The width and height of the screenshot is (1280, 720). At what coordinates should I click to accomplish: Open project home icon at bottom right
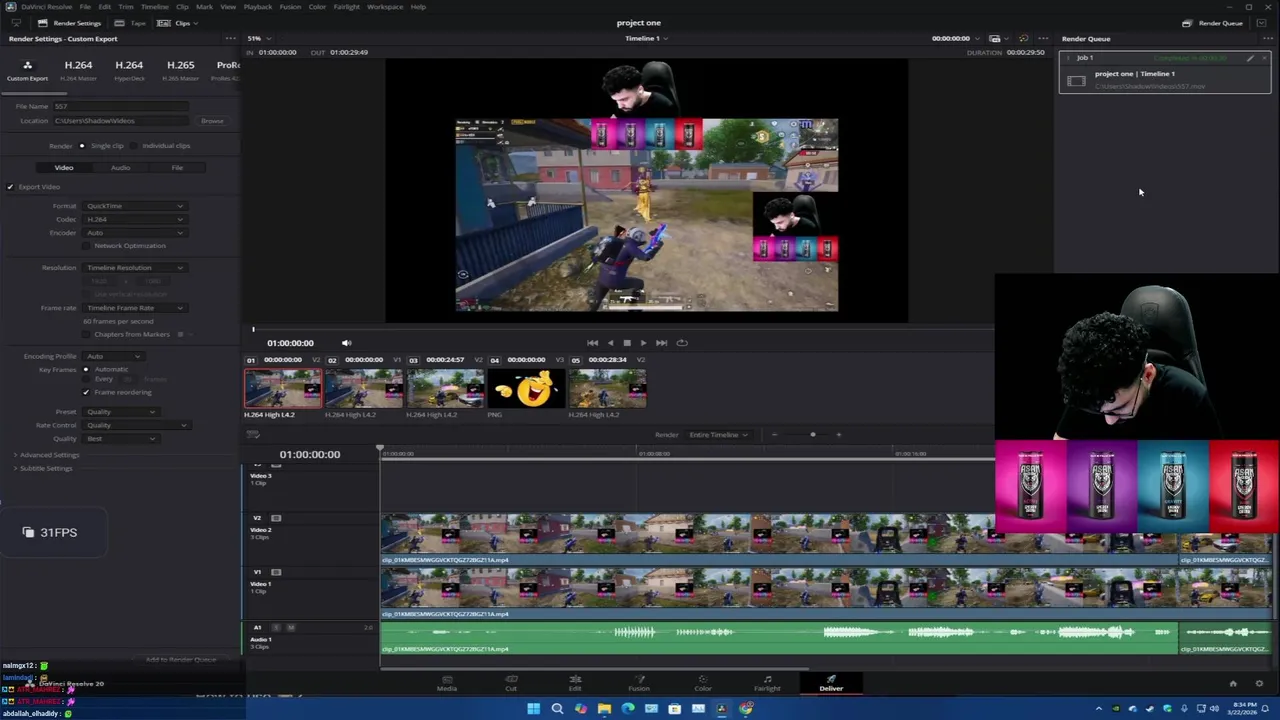click(1233, 684)
